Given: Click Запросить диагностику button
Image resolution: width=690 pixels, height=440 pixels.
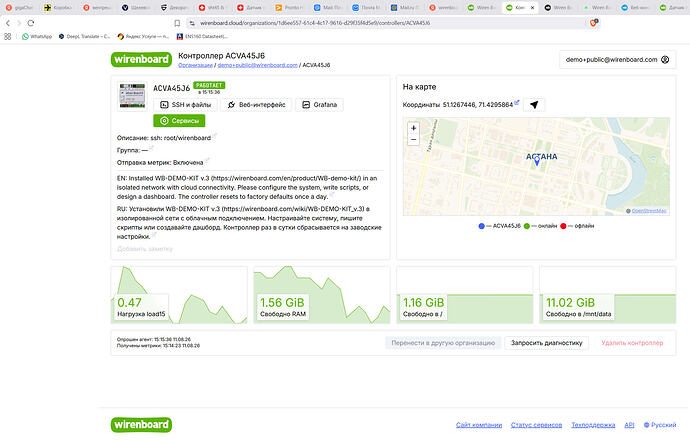Looking at the screenshot, I should (x=547, y=343).
